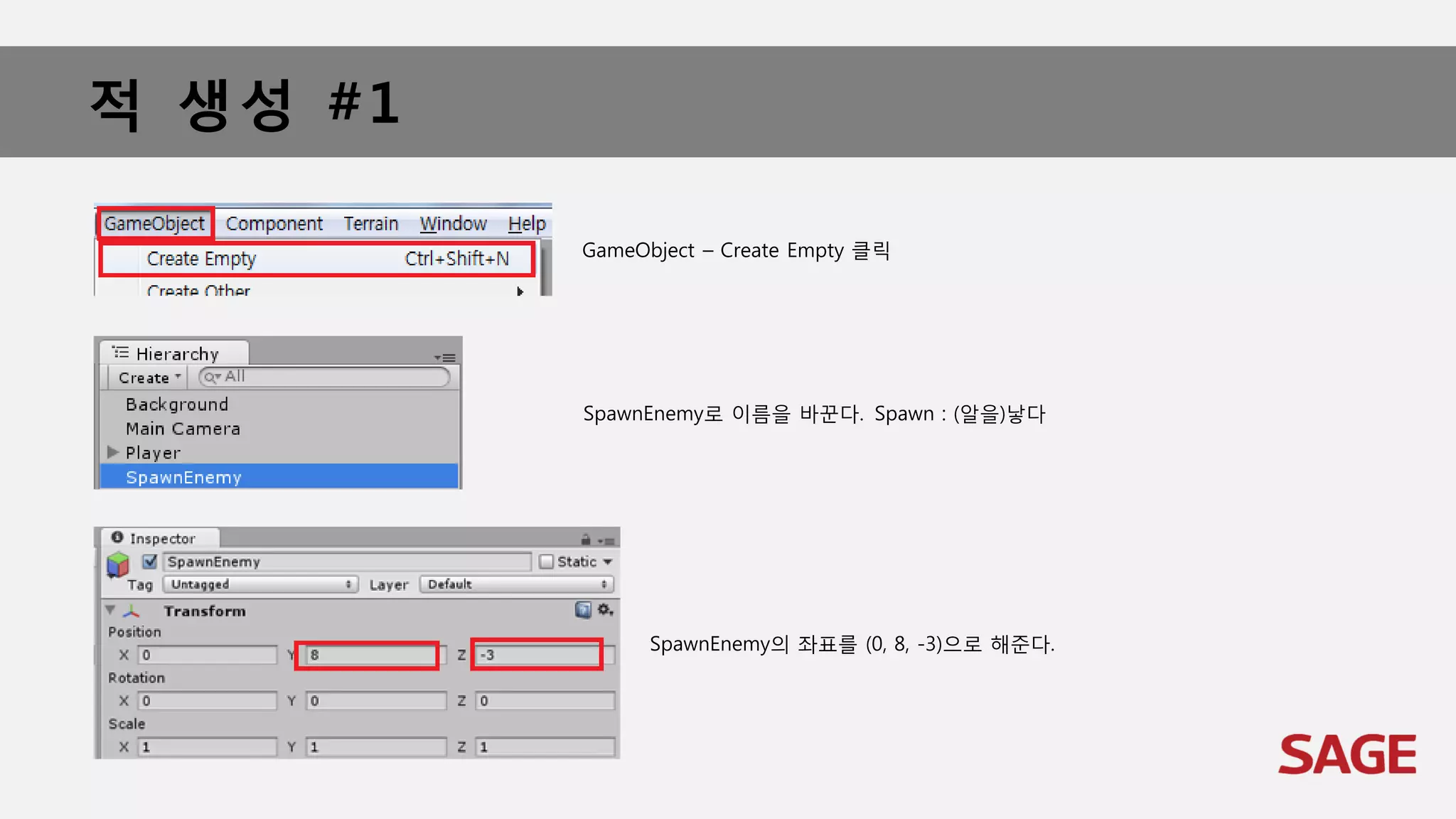The image size is (1456, 819).
Task: Open the Help menu
Action: point(527,224)
